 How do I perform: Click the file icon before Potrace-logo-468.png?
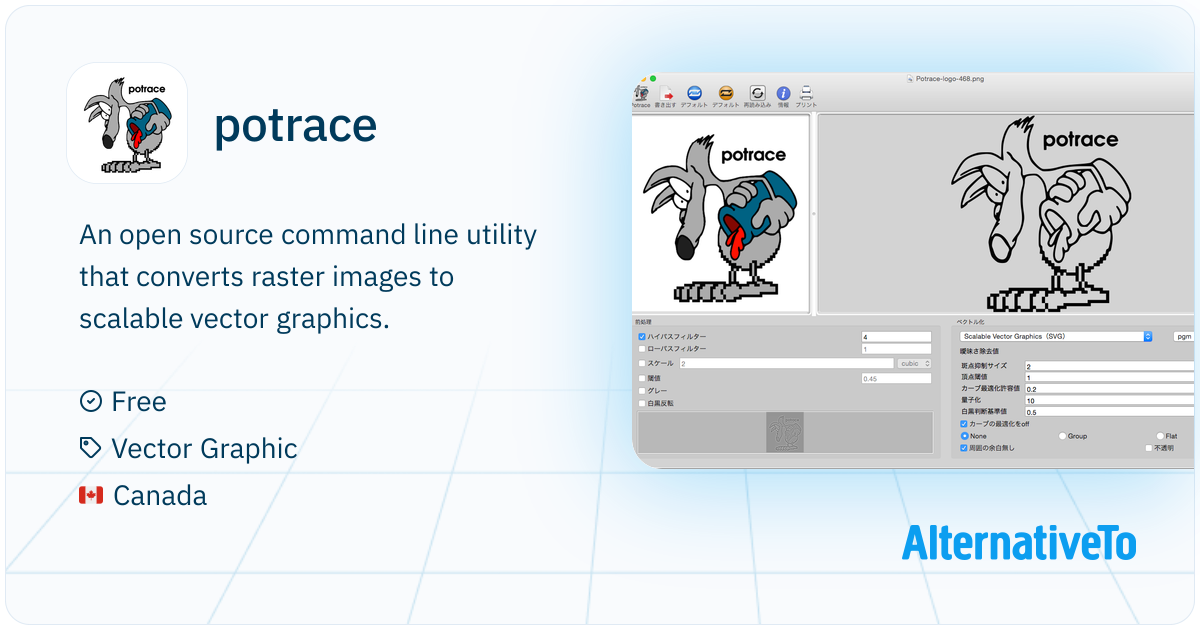tap(910, 78)
